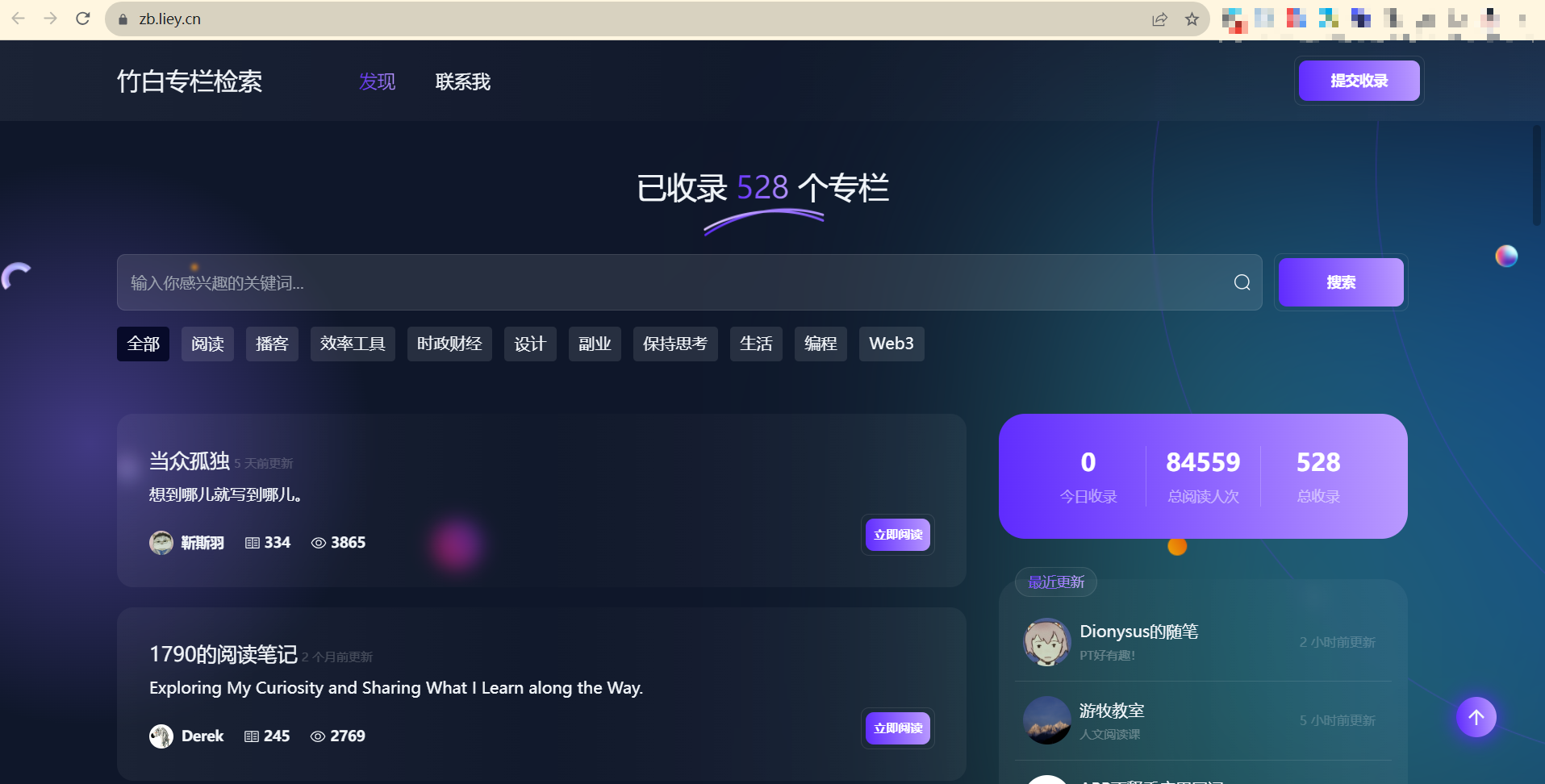This screenshot has height=784, width=1545.
Task: Reload the page with the refresh icon
Action: tap(82, 19)
